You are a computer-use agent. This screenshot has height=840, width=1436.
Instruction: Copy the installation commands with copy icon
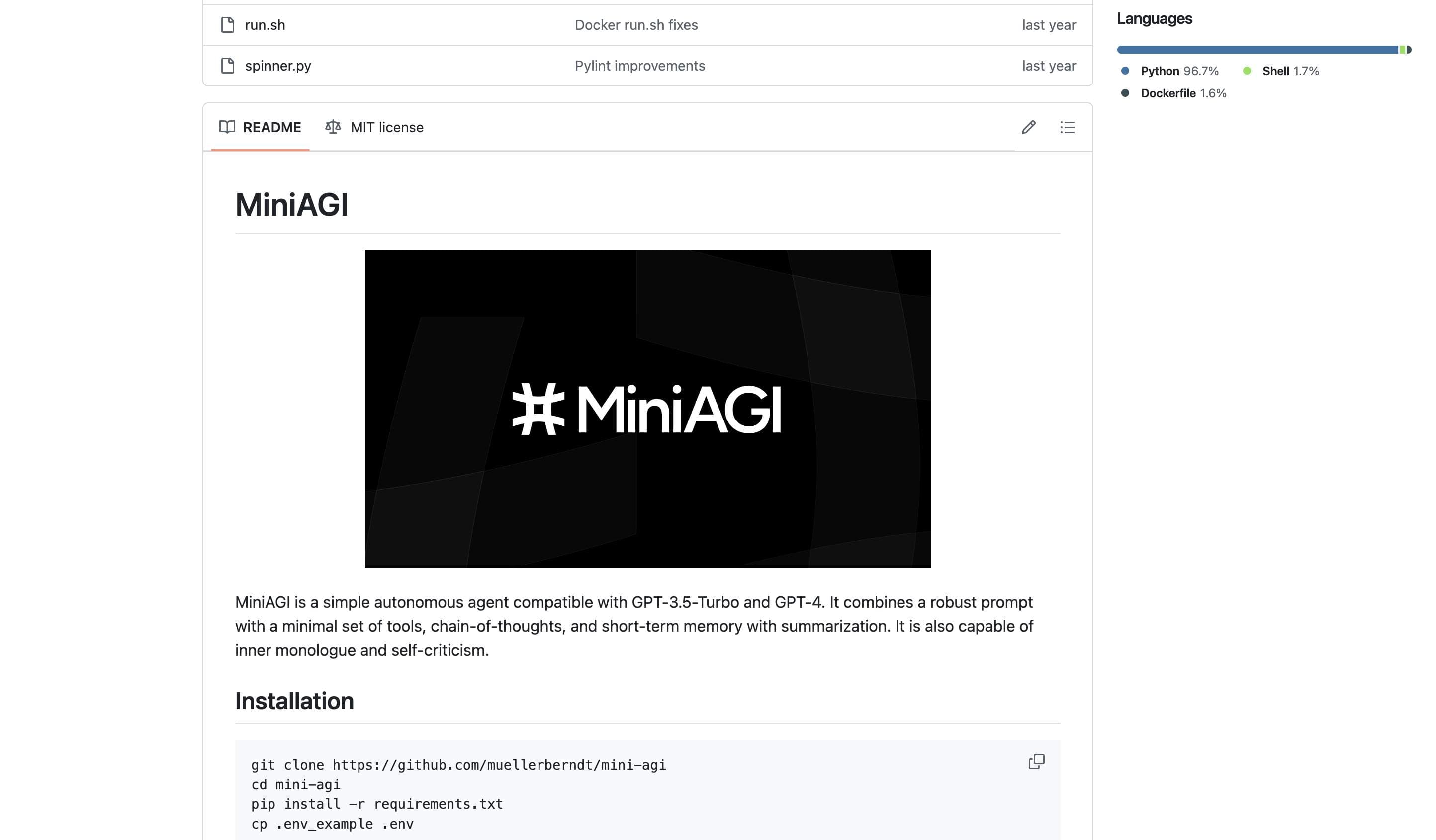pos(1037,761)
